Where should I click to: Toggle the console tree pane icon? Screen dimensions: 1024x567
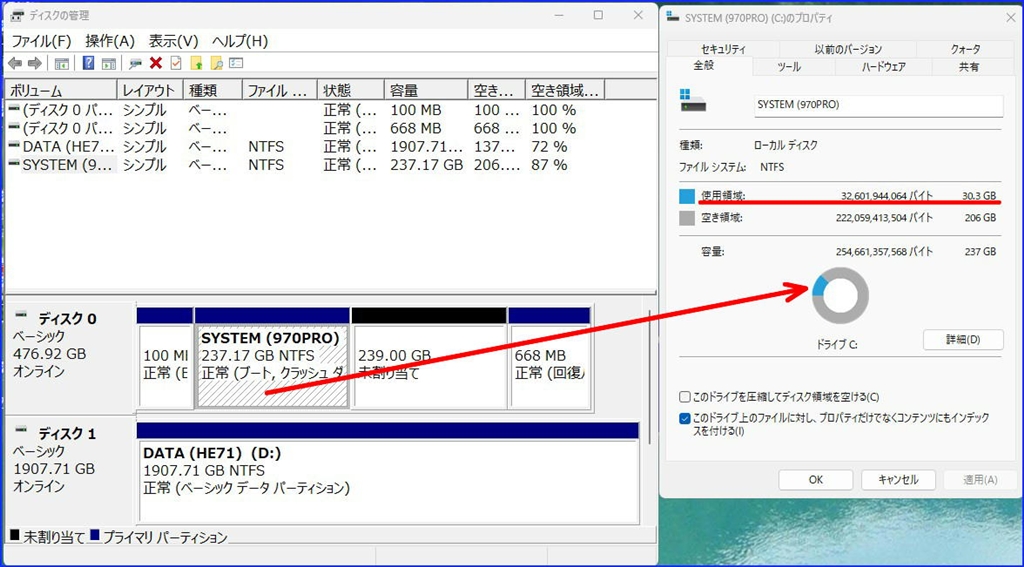[x=61, y=63]
